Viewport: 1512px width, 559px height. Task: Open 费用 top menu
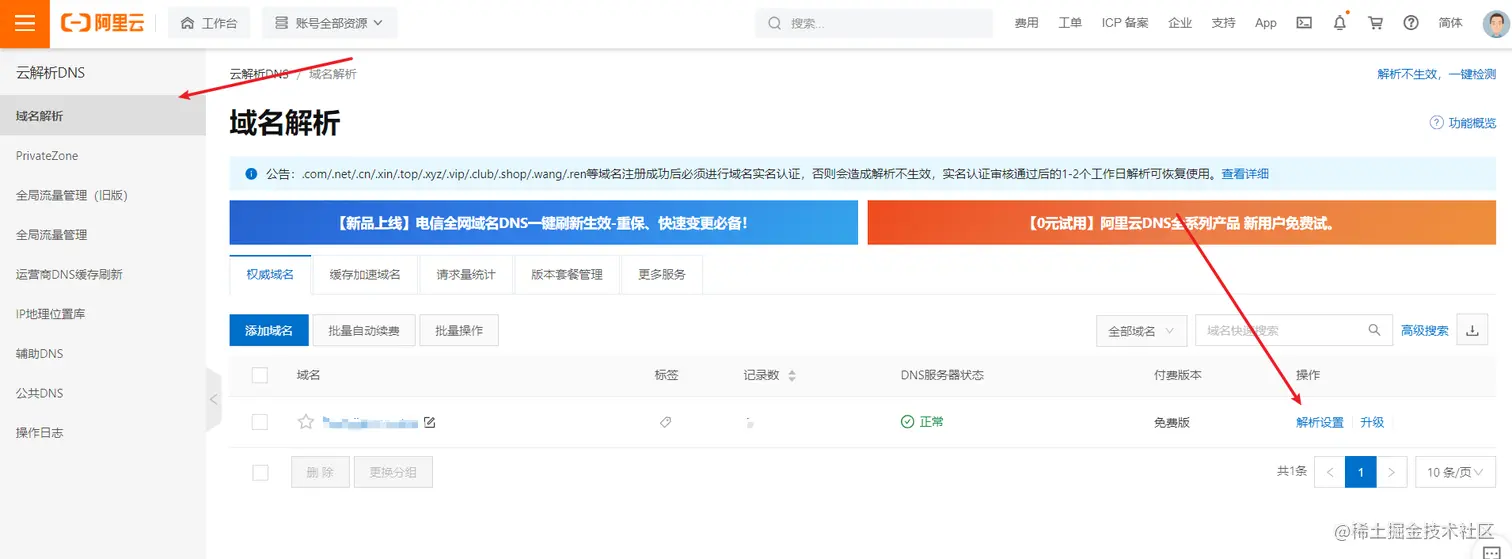1027,23
